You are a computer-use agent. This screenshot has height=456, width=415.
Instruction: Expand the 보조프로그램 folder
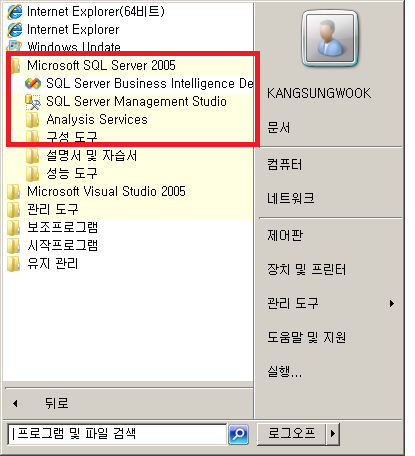coord(62,227)
